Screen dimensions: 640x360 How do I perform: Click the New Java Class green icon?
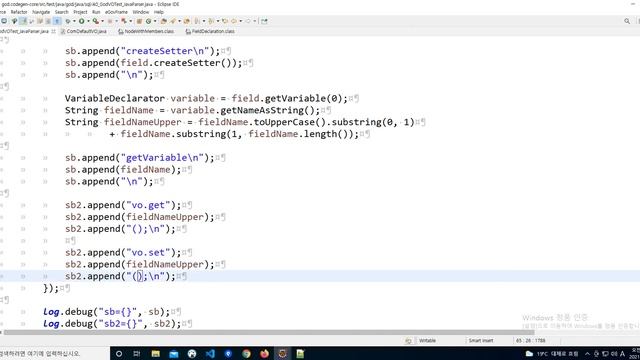click(148, 21)
